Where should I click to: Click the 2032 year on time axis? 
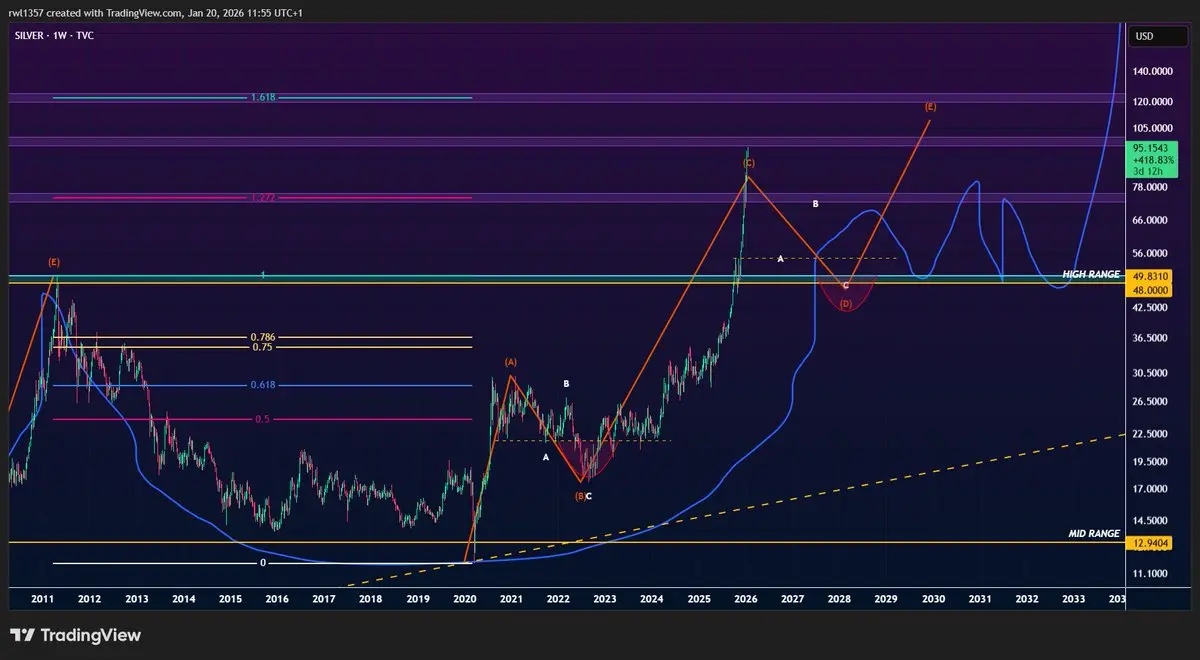(x=1026, y=599)
